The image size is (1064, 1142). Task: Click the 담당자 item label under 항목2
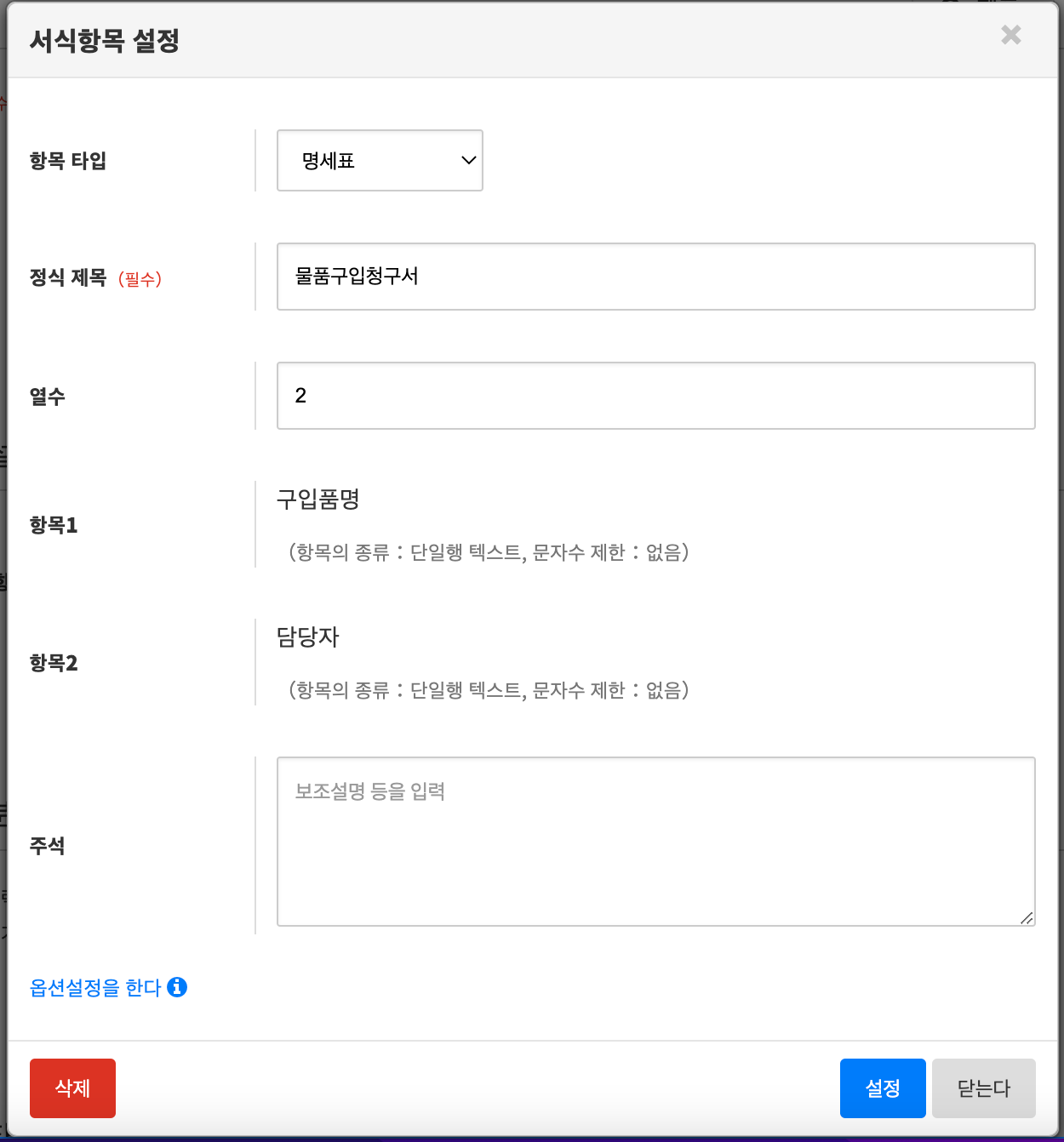[x=307, y=637]
